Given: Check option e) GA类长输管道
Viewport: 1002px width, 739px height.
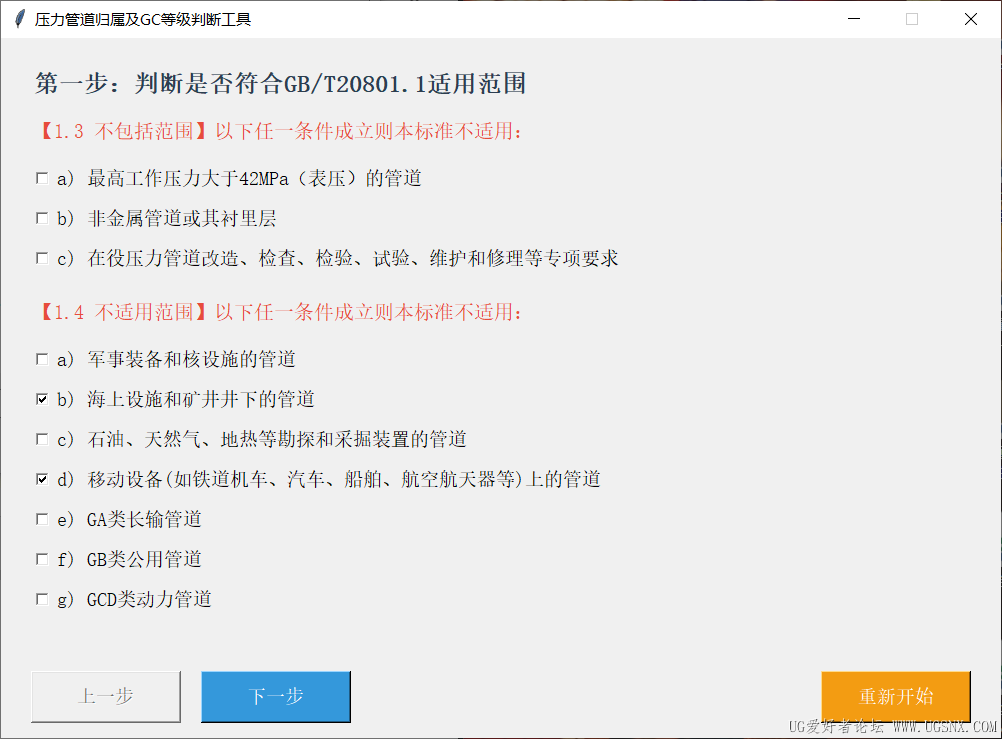Looking at the screenshot, I should coord(42,519).
